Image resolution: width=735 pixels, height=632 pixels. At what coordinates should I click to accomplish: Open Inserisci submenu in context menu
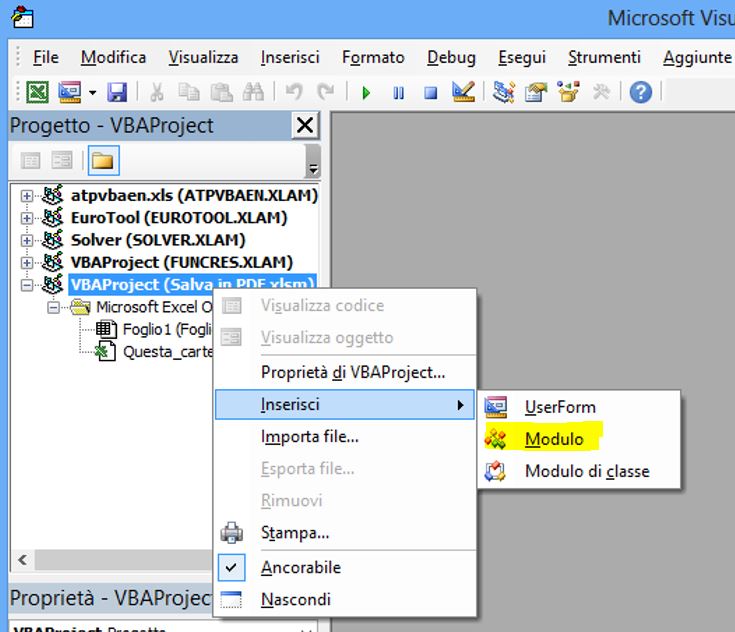coord(345,405)
